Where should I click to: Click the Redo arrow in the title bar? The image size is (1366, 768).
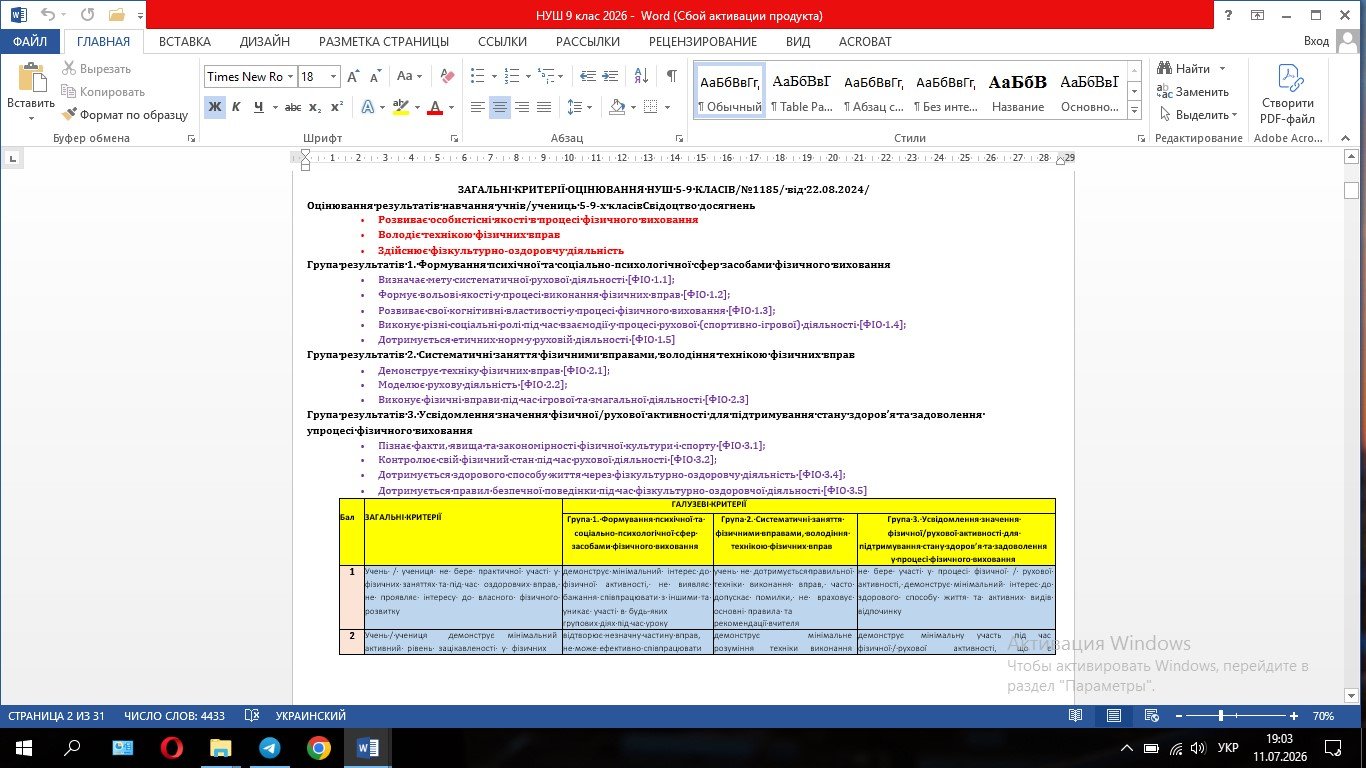[87, 15]
